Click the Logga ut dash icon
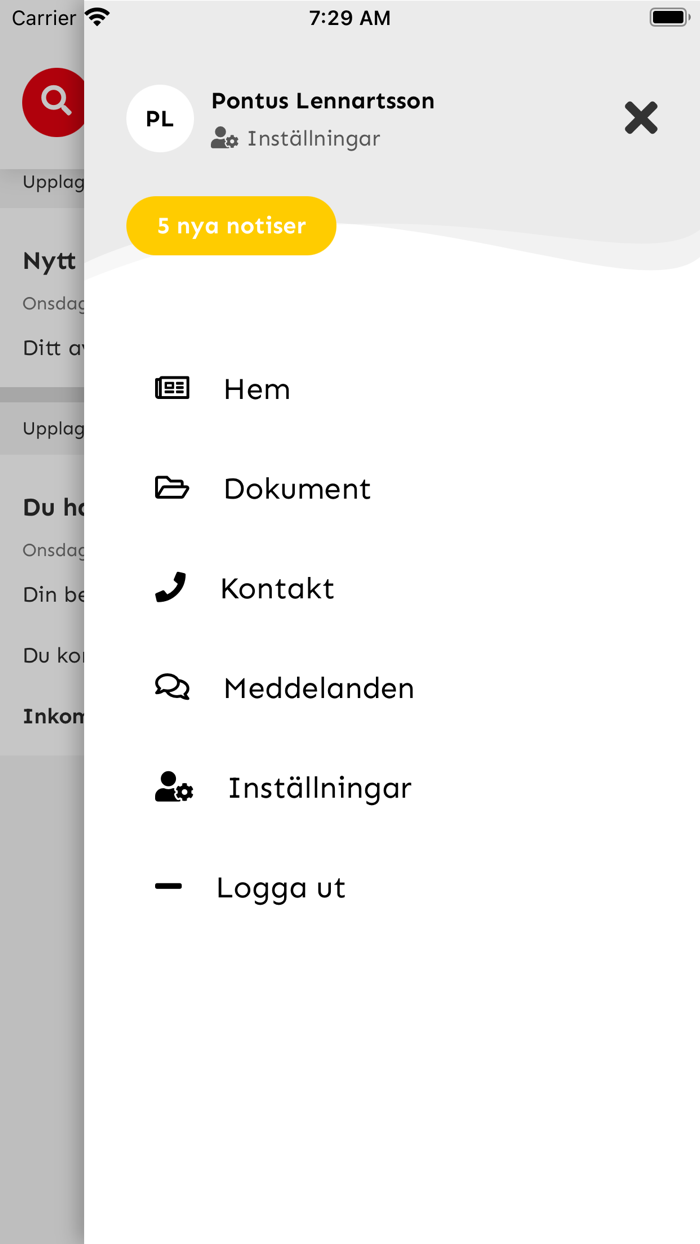Screen dimensions: 700x1244 tap(168, 886)
